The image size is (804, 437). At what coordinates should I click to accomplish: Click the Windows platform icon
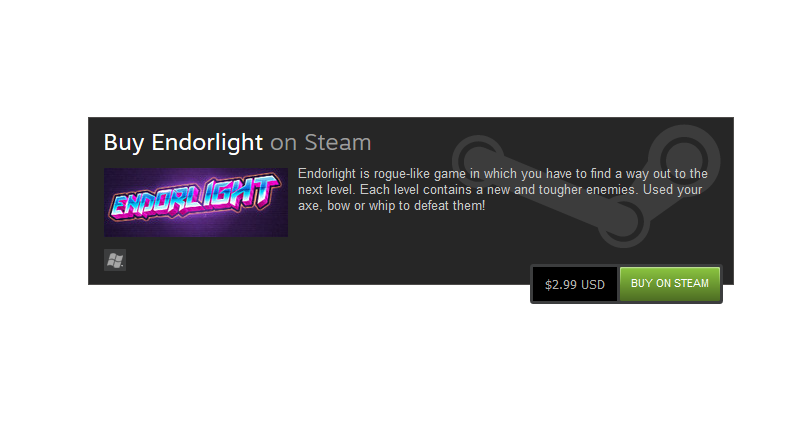(115, 260)
